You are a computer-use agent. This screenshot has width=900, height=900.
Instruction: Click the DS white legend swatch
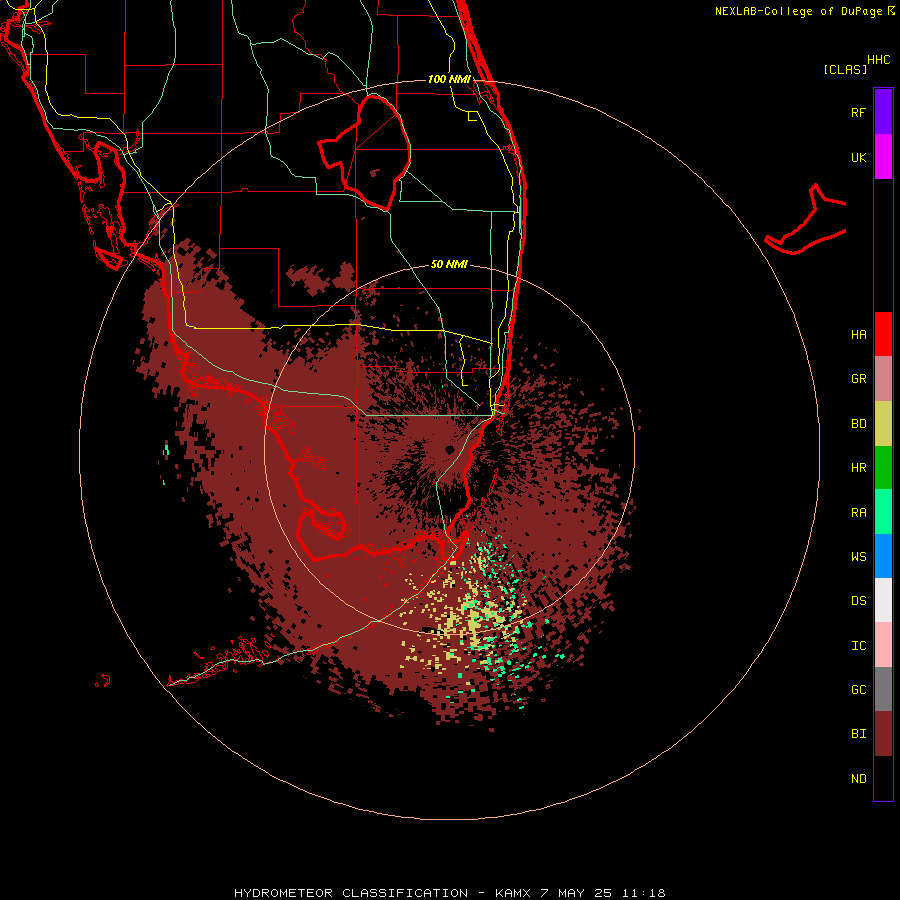point(883,600)
